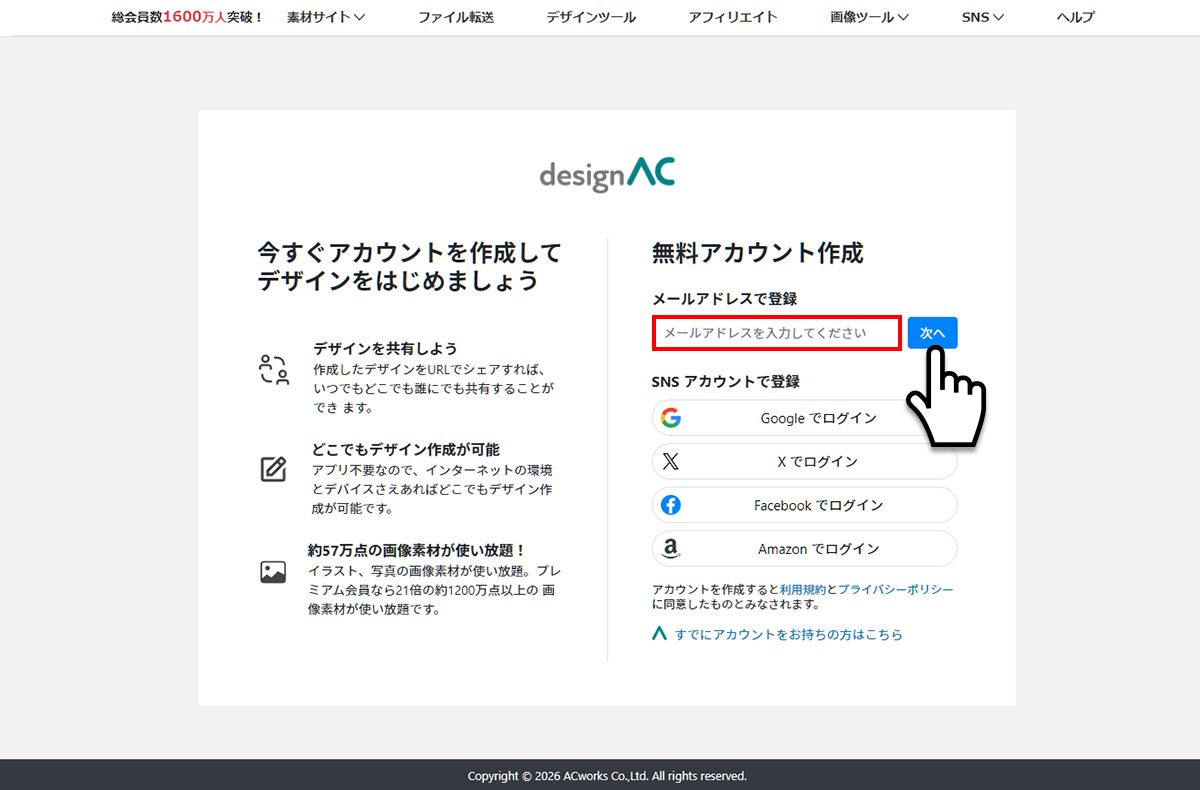Image resolution: width=1200 pixels, height=790 pixels.
Task: Click the 約57万点の画像素材が使い放題！ heading
Action: point(417,550)
